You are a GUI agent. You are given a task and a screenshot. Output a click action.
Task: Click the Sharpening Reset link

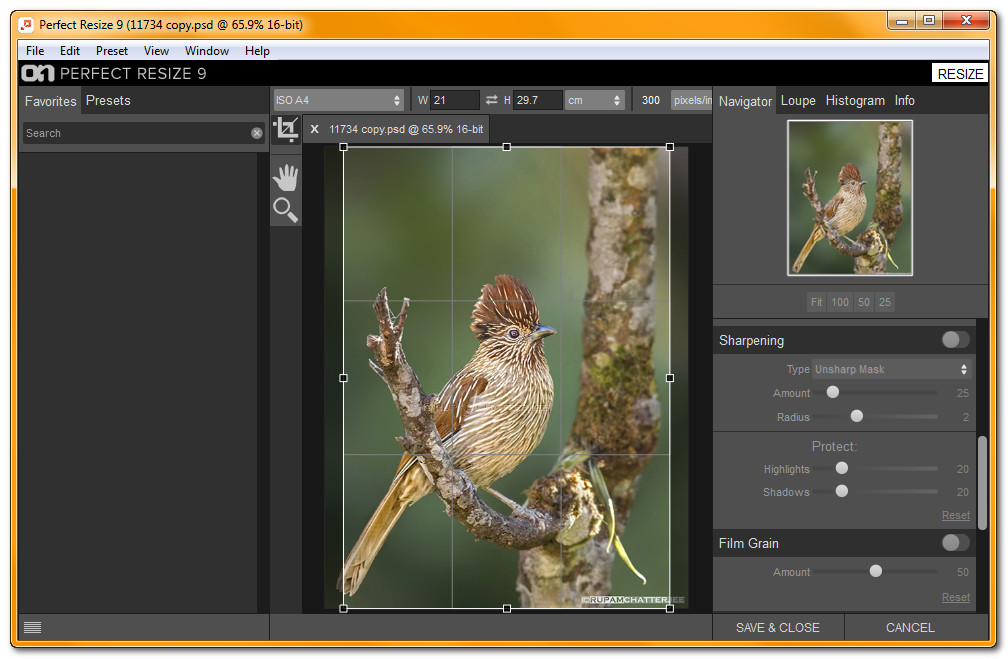click(x=956, y=515)
